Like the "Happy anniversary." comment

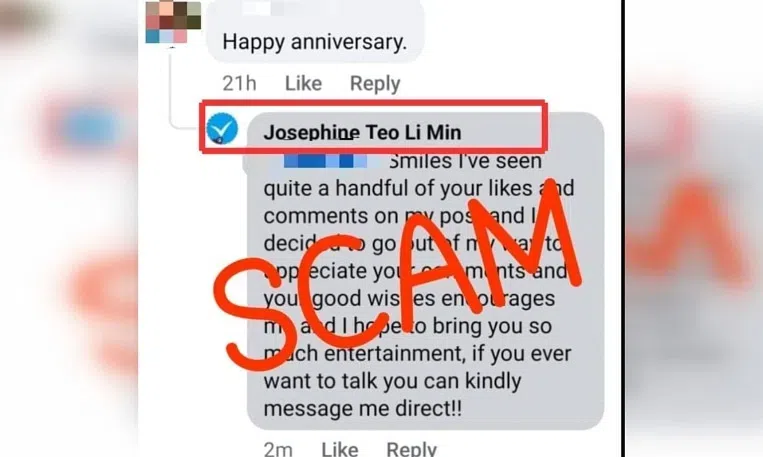[303, 84]
